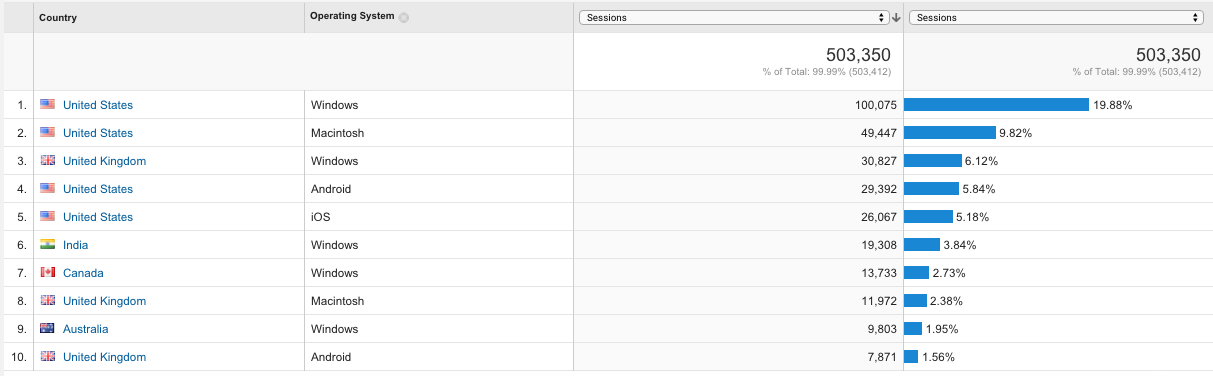Click the 9.82% Macintosh sessions bar
The image size is (1213, 376).
pyautogui.click(x=950, y=133)
